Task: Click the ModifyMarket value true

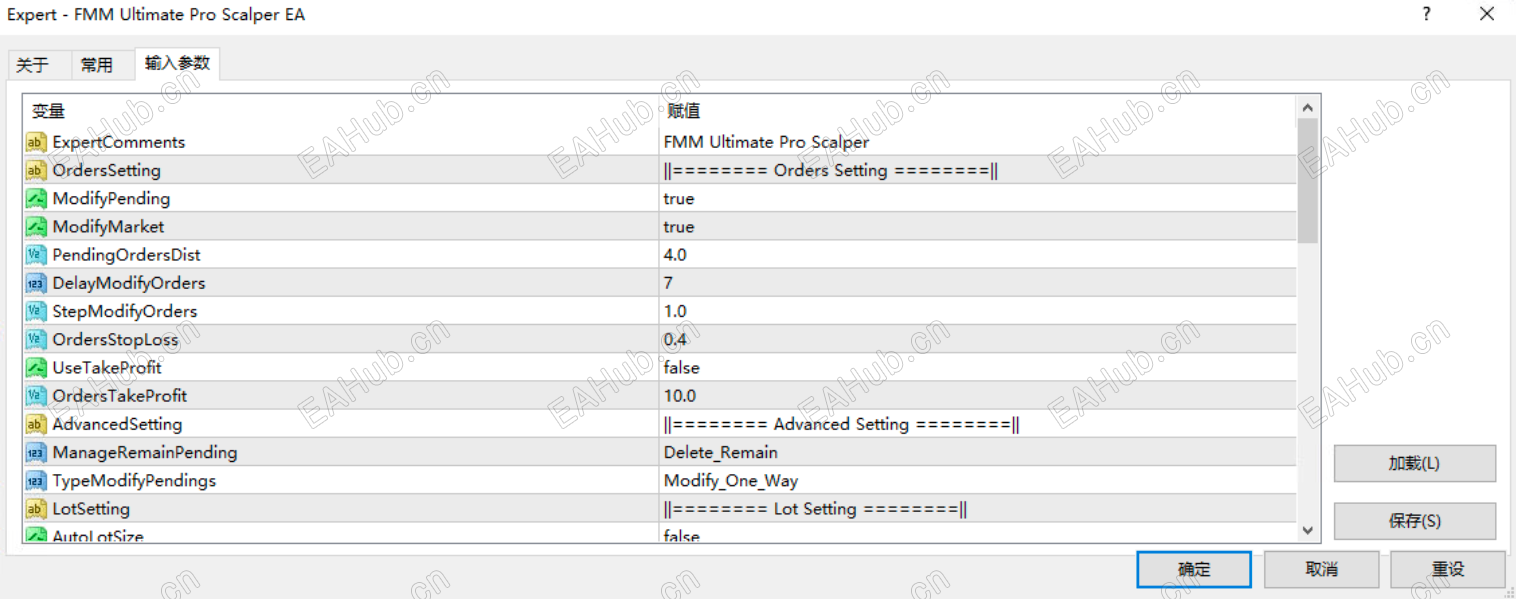Action: point(679,227)
